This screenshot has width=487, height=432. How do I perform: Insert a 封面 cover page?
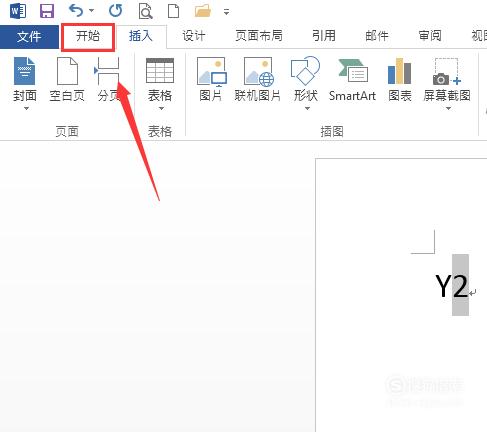point(25,79)
